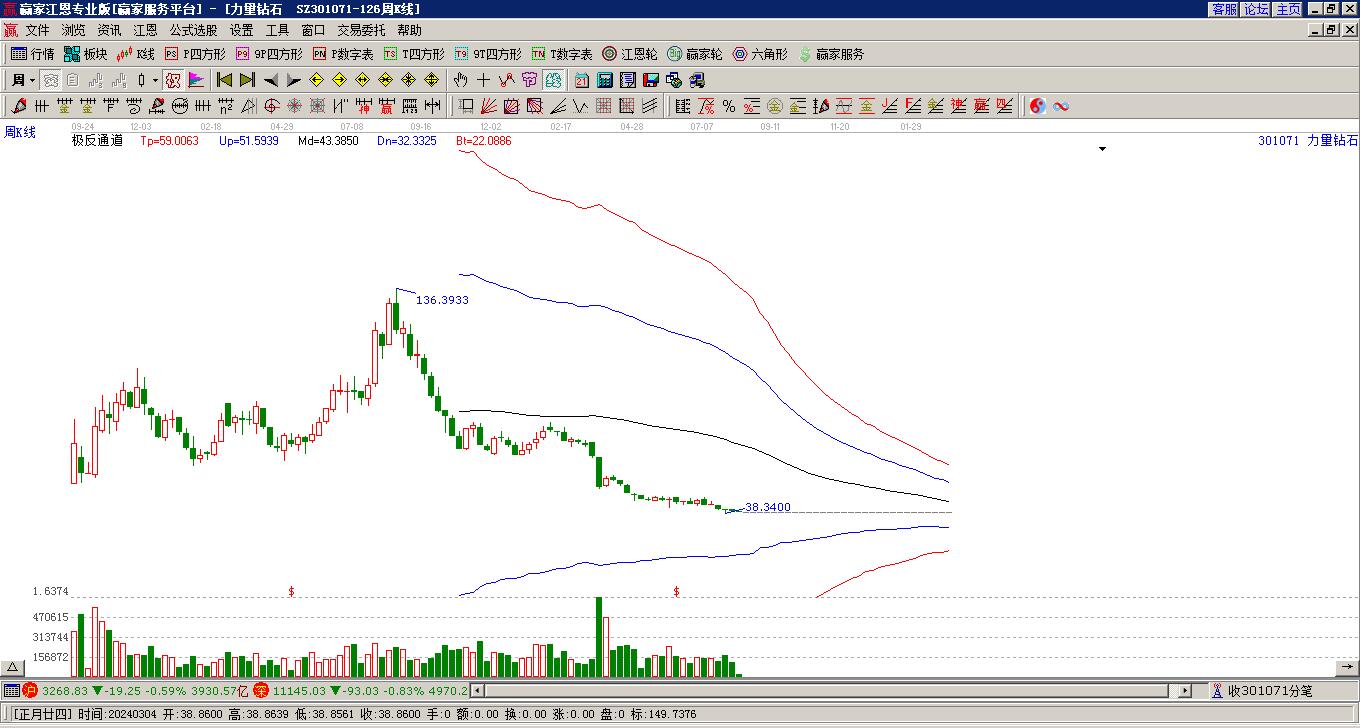Open the P四方形 tool

[195, 54]
